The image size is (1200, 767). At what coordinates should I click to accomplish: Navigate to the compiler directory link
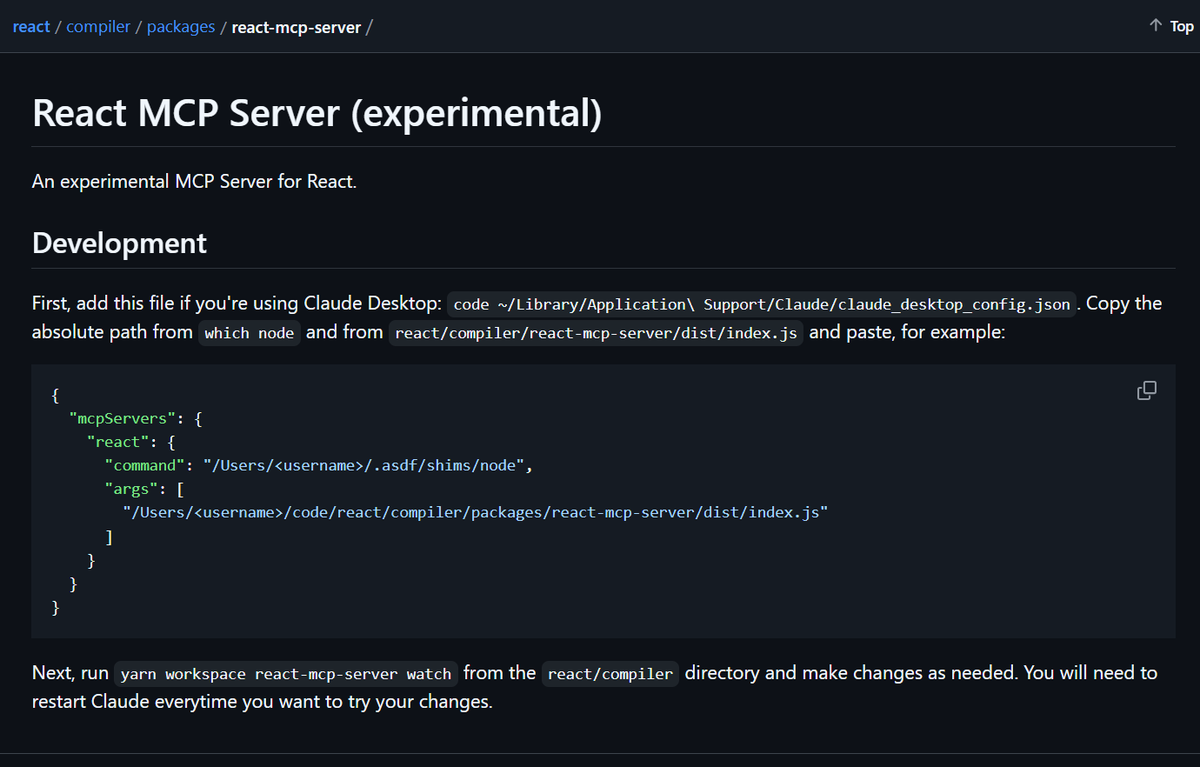(98, 26)
